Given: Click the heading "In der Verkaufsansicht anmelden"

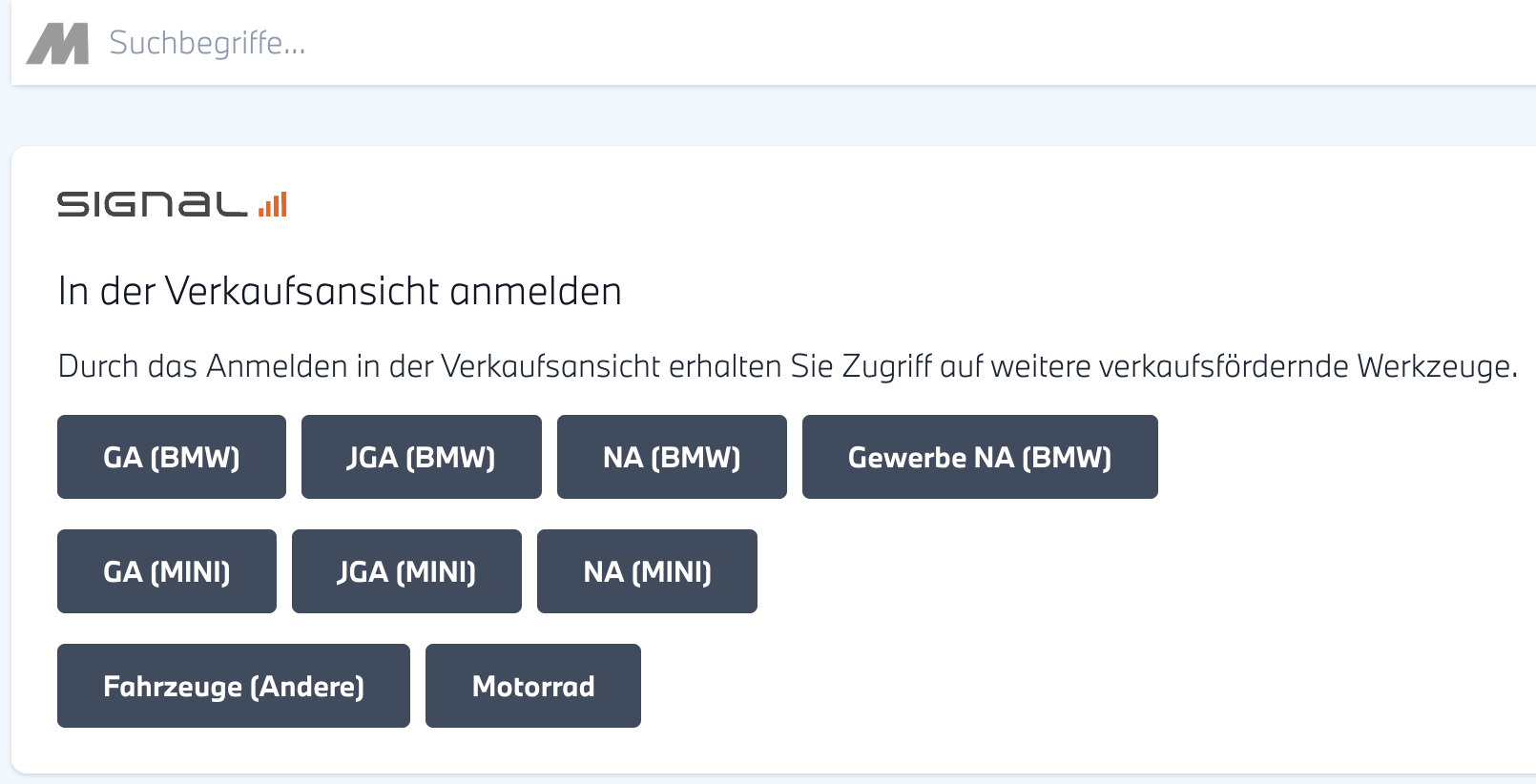Looking at the screenshot, I should pyautogui.click(x=340, y=291).
